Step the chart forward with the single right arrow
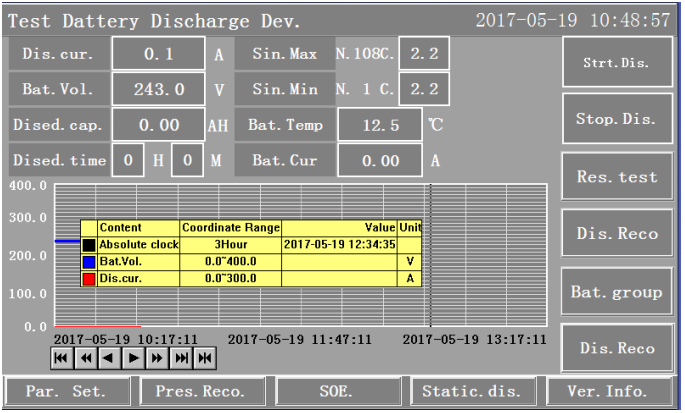 click(132, 357)
